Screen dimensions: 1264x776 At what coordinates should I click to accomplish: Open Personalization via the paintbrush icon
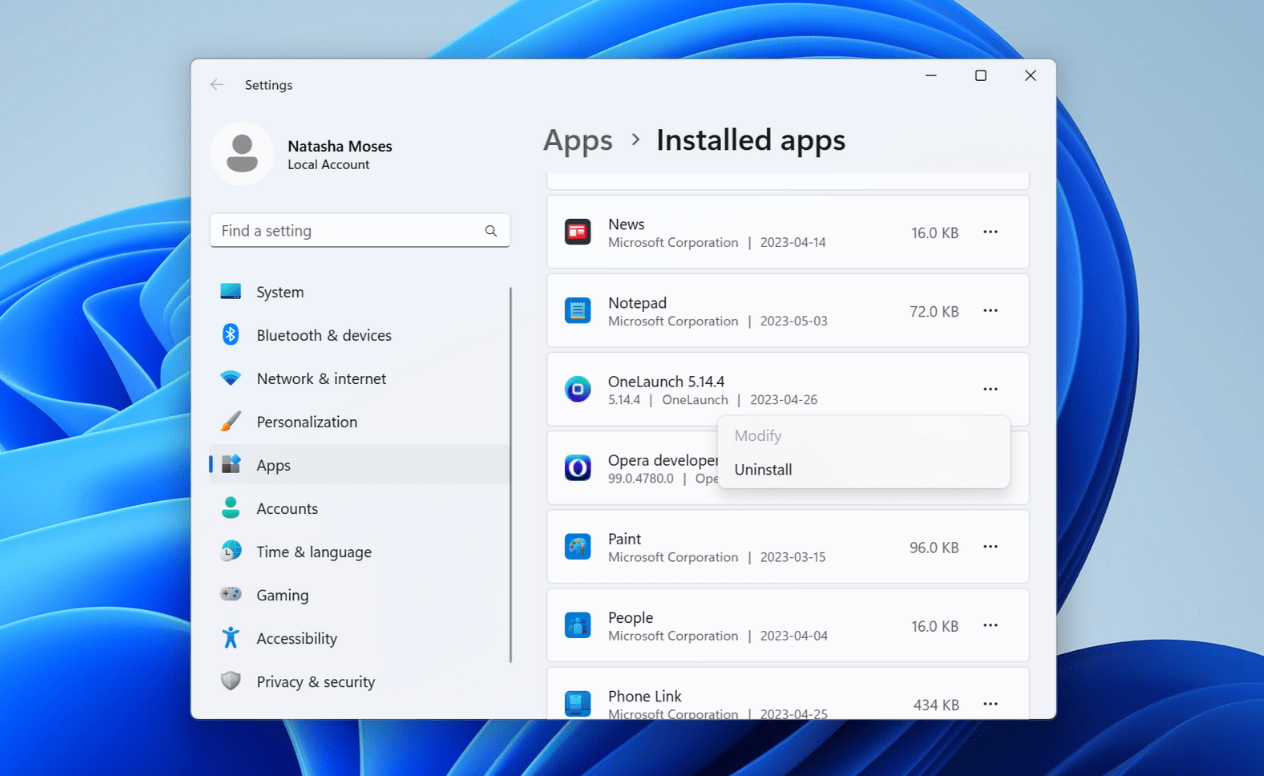point(231,421)
